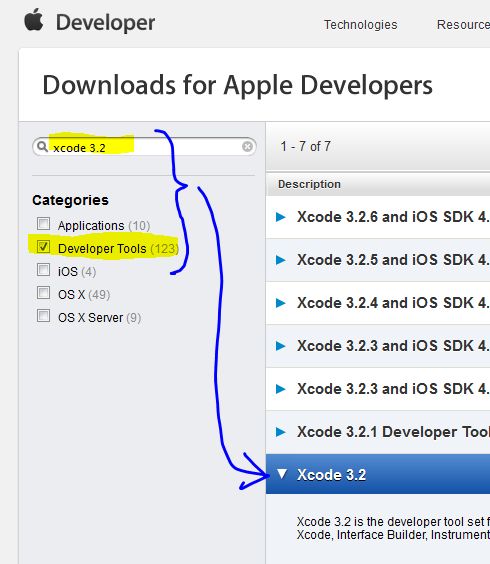Select the Xcode 3.2.6 and iOS SDK title
The width and height of the screenshot is (490, 564).
tap(393, 217)
